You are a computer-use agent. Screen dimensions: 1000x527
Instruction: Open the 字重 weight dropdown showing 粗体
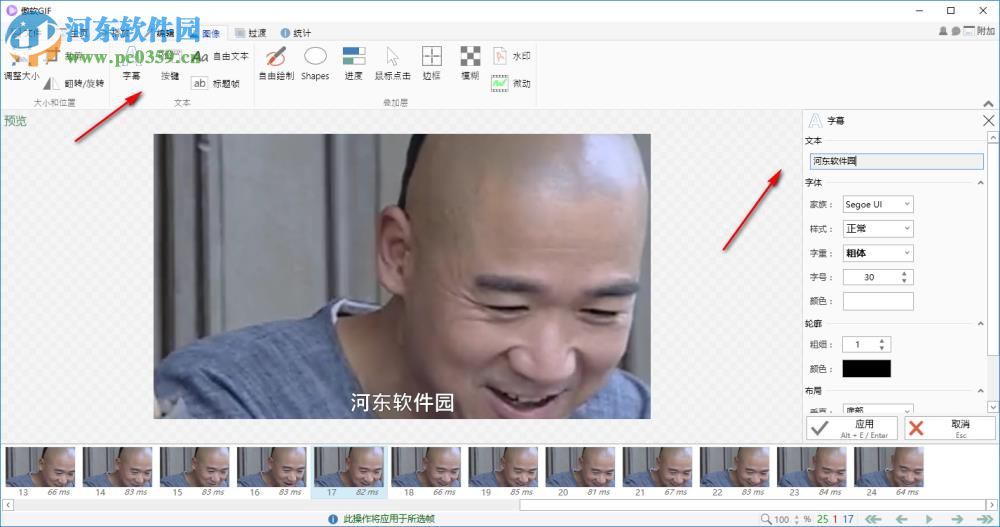pos(878,253)
